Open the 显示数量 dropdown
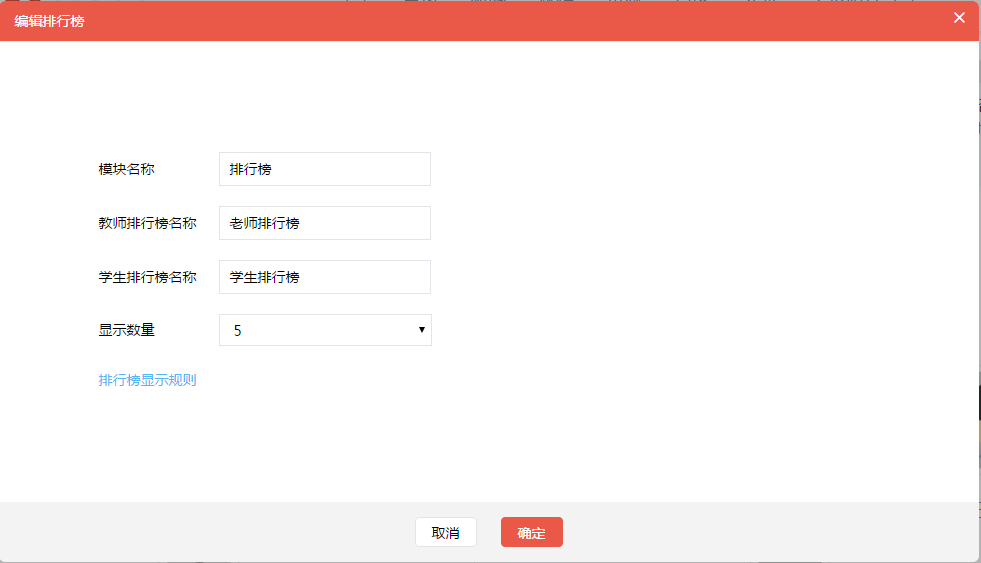 (x=325, y=330)
